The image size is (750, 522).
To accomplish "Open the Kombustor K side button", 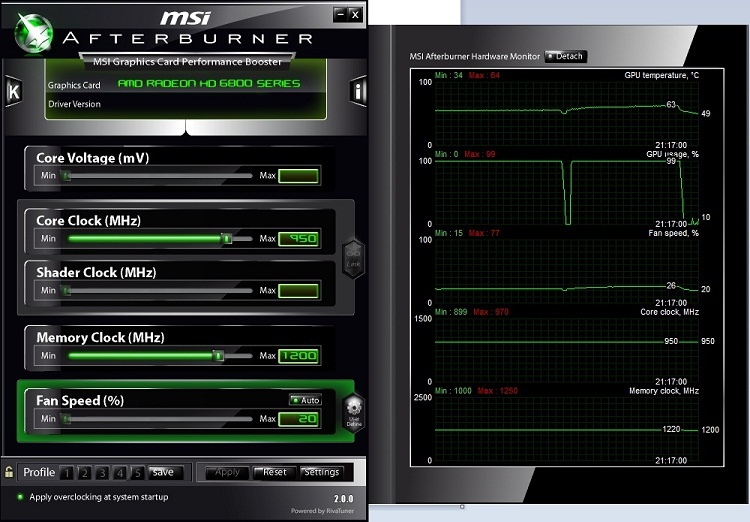I will coord(13,91).
